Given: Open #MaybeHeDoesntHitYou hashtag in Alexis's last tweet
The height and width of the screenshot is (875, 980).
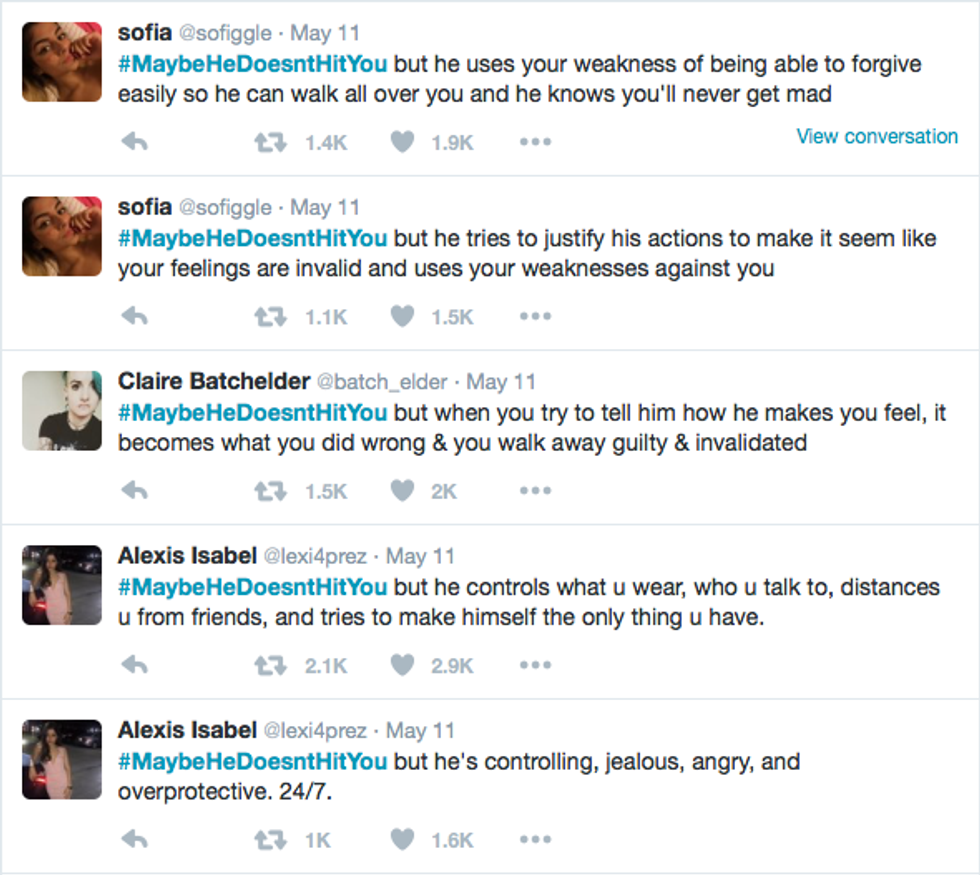Looking at the screenshot, I should (x=252, y=762).
